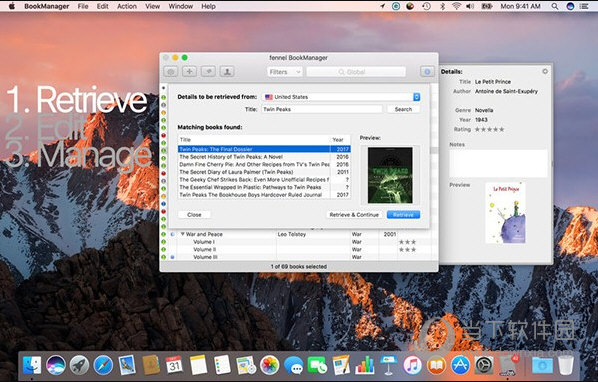Screen dimensions: 598x382
Task: Click the magnifier in the Global search field
Action: tap(341, 72)
